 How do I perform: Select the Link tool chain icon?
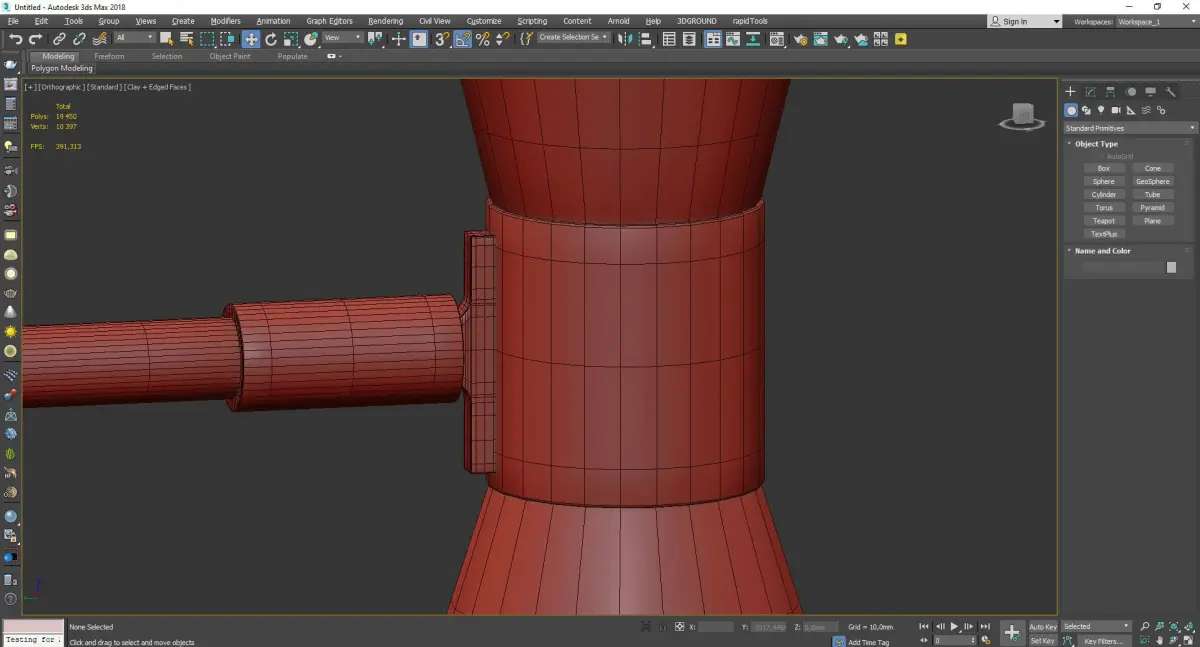tap(59, 39)
